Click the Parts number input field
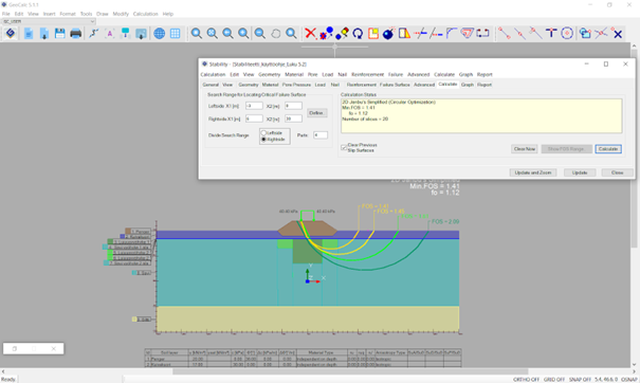Image resolution: width=640 pixels, height=383 pixels. click(x=320, y=135)
